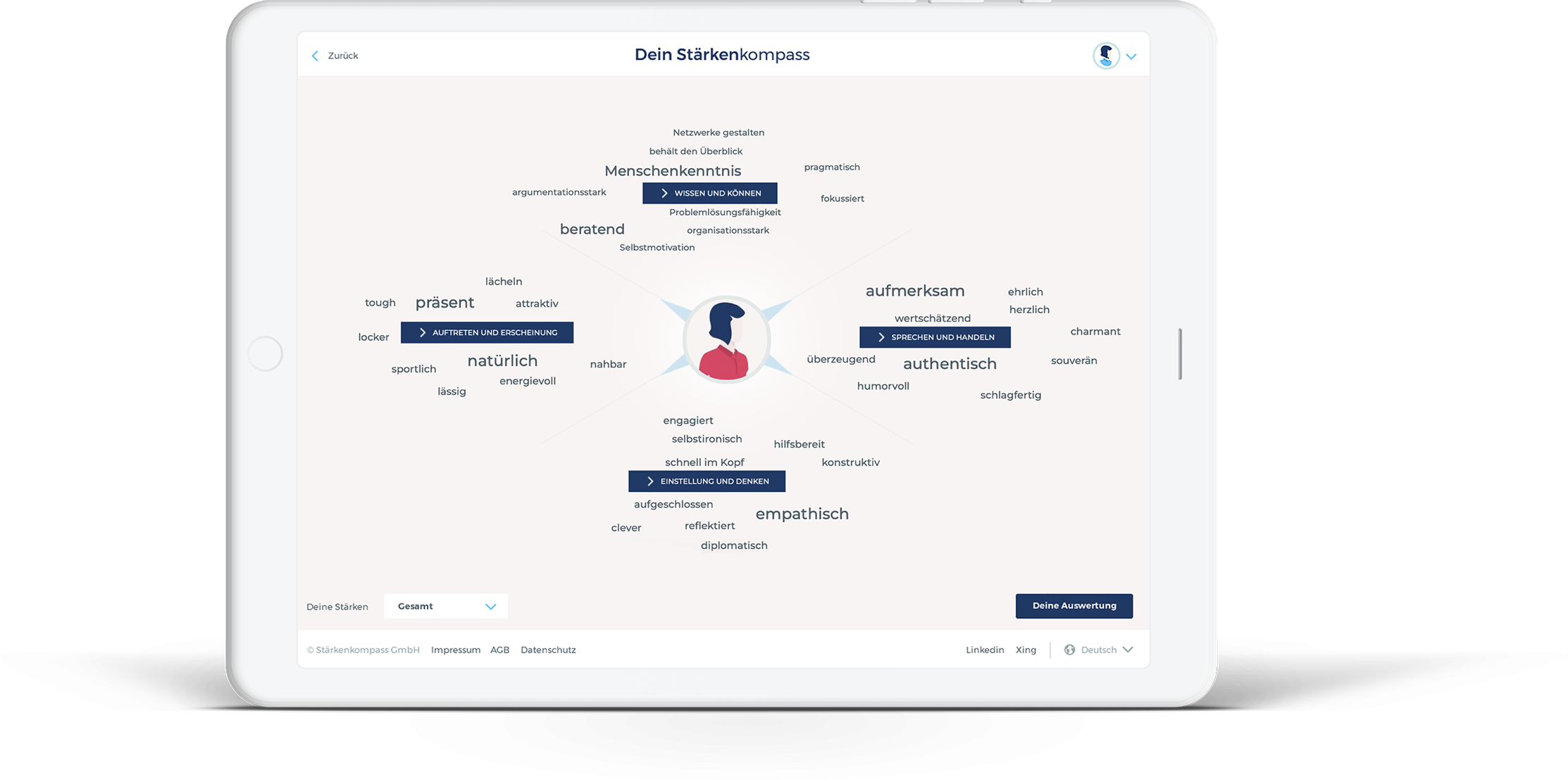Click the arrow in Sprechen und Handeln
This screenshot has width=1568, height=780.
point(881,337)
